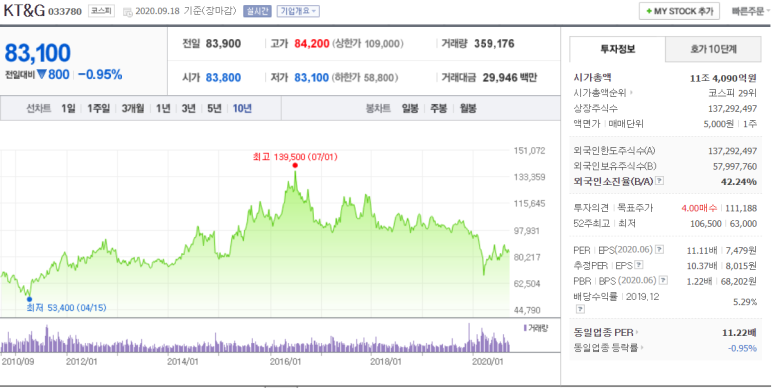
Task: Click the 151,072 price axis label
Action: [529, 151]
